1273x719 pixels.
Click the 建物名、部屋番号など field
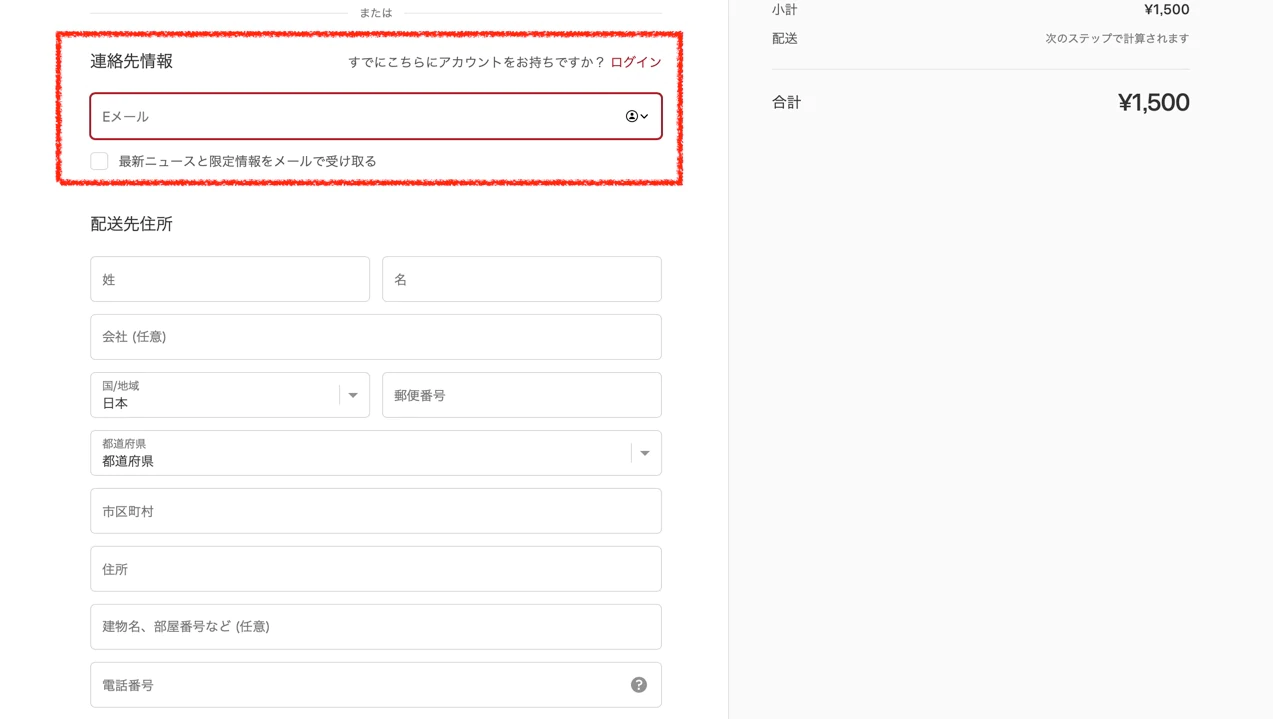coord(375,627)
